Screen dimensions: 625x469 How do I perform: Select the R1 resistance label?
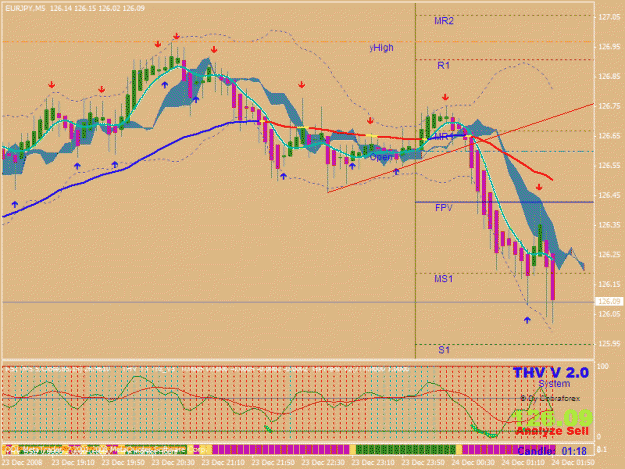click(443, 65)
